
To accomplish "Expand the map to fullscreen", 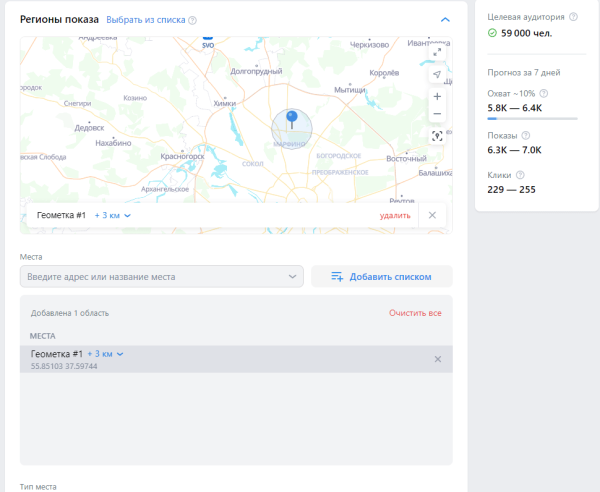I will pyautogui.click(x=437, y=50).
